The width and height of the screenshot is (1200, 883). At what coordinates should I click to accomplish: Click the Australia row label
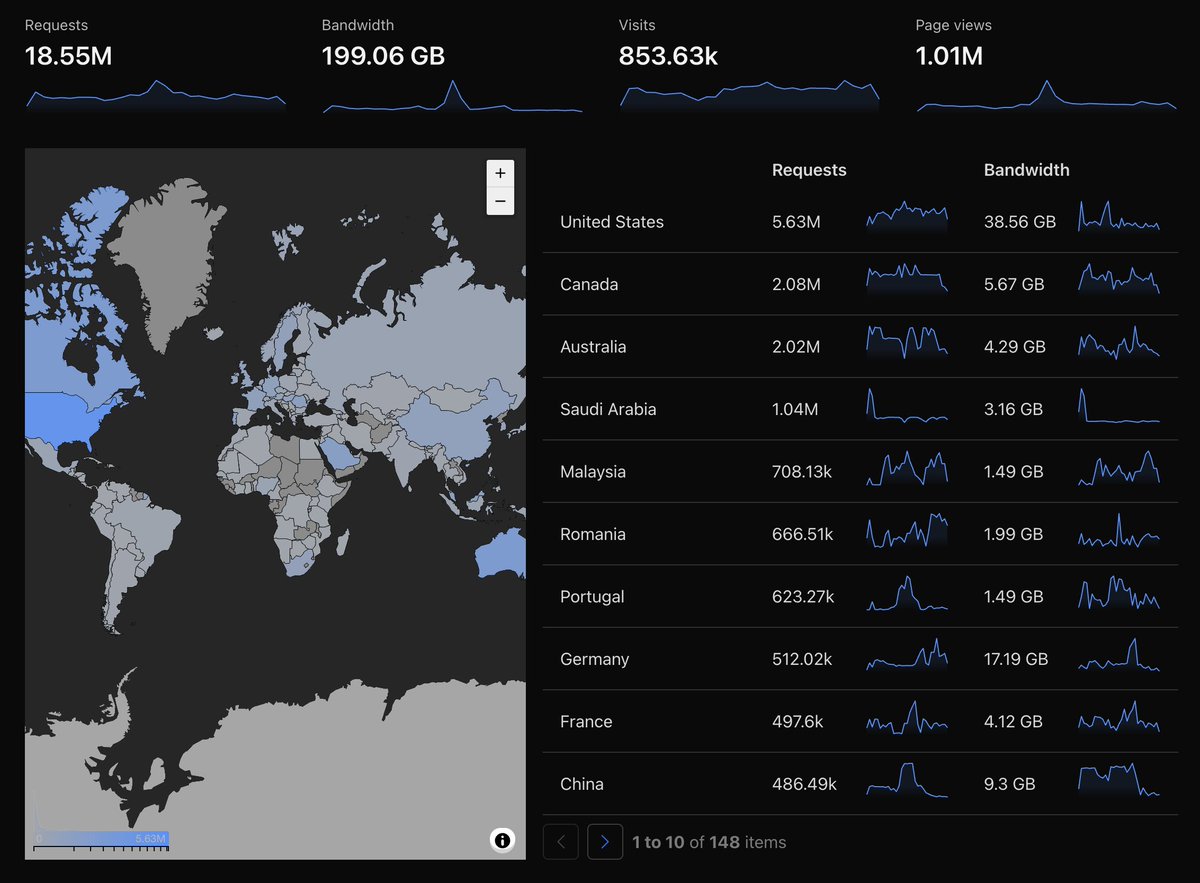coord(593,347)
